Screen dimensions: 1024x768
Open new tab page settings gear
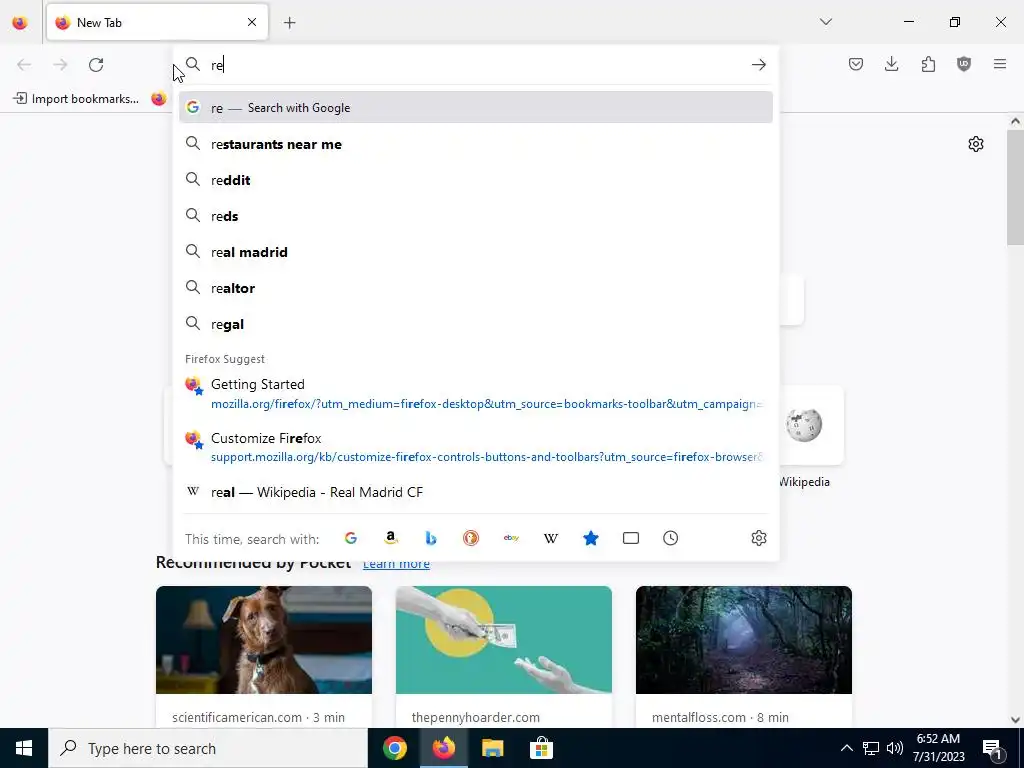coord(976,144)
